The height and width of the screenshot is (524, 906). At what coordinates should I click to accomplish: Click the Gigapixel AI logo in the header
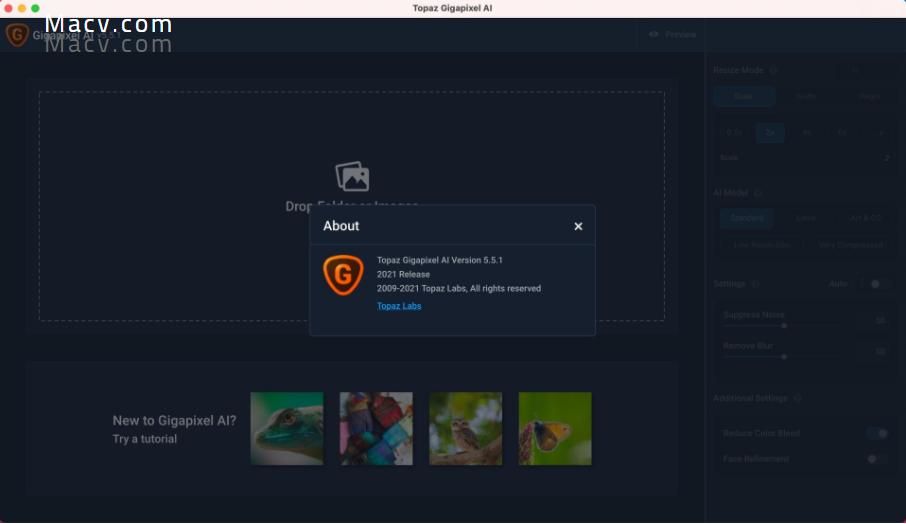point(17,35)
